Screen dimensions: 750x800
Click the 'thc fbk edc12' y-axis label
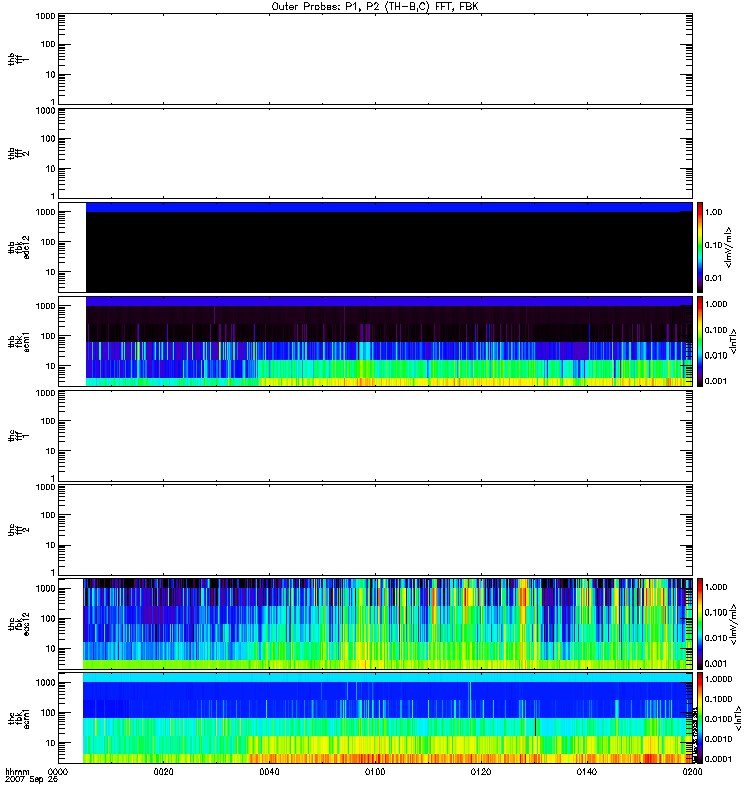(19, 624)
